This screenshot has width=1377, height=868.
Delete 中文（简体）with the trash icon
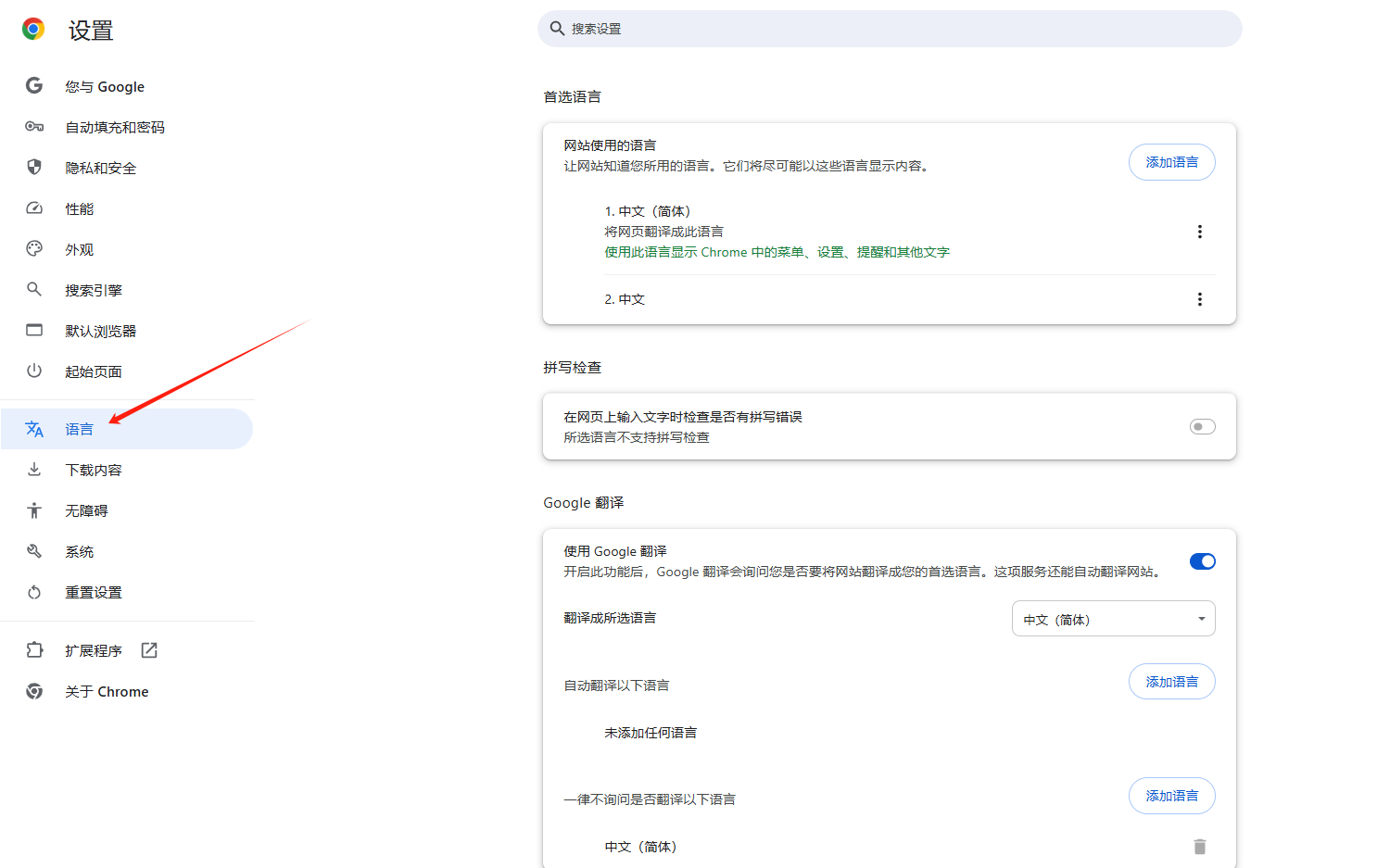tap(1200, 847)
